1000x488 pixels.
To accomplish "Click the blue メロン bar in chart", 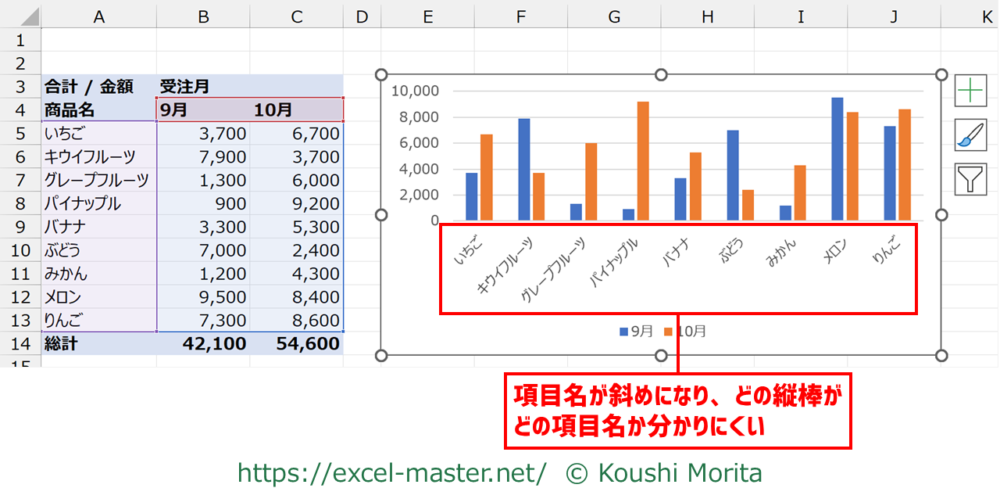I will [x=836, y=158].
